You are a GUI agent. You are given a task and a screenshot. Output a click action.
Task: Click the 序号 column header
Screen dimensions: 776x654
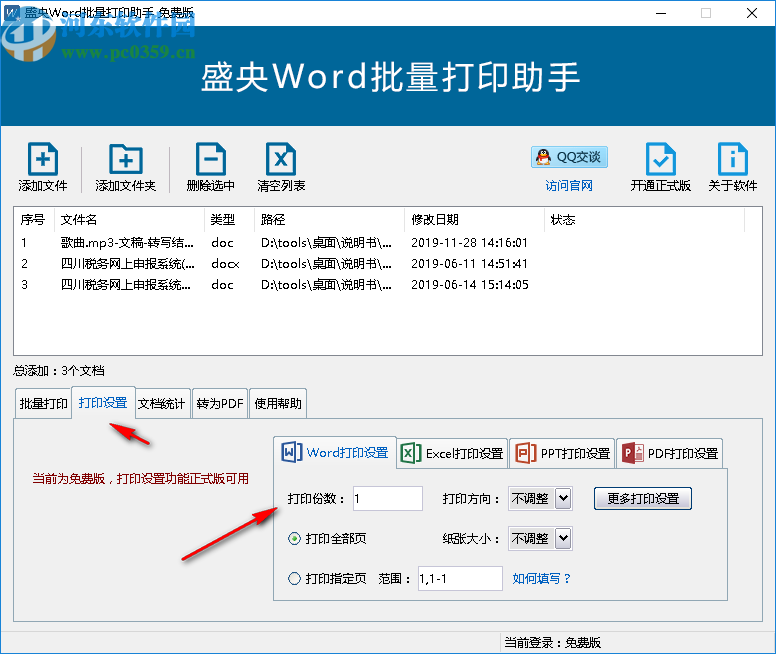click(x=33, y=219)
